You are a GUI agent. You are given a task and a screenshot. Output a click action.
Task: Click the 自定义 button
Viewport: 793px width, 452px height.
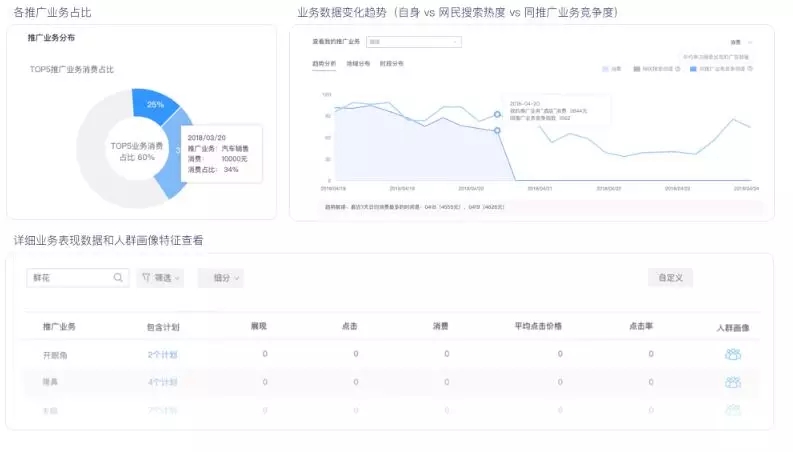click(670, 278)
